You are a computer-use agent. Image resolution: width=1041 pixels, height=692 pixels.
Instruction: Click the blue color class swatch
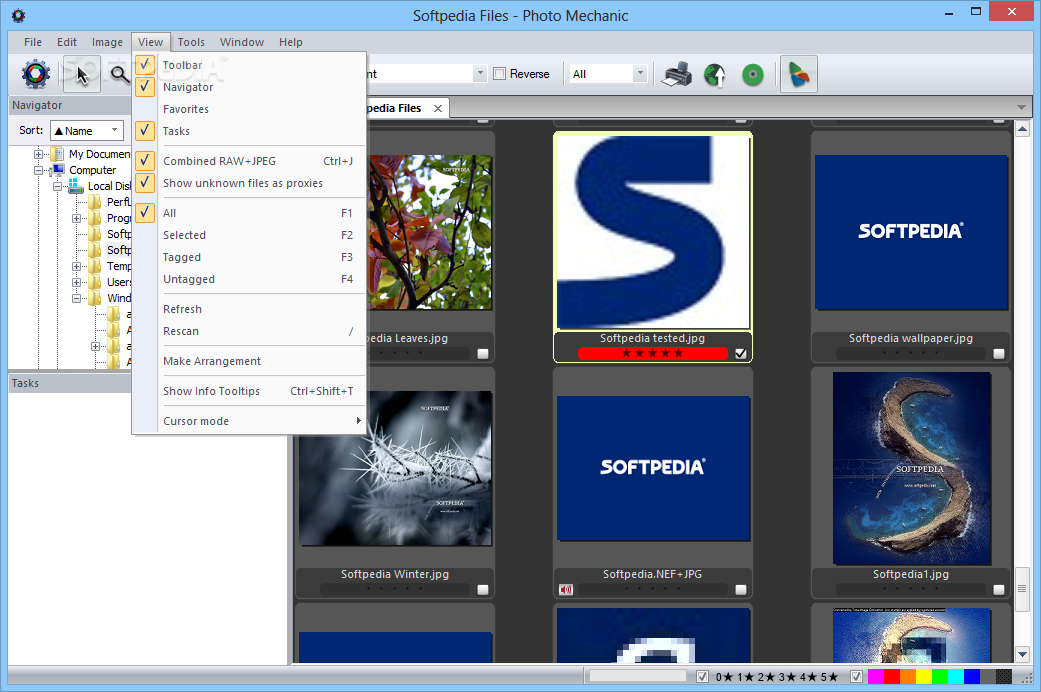pos(972,677)
